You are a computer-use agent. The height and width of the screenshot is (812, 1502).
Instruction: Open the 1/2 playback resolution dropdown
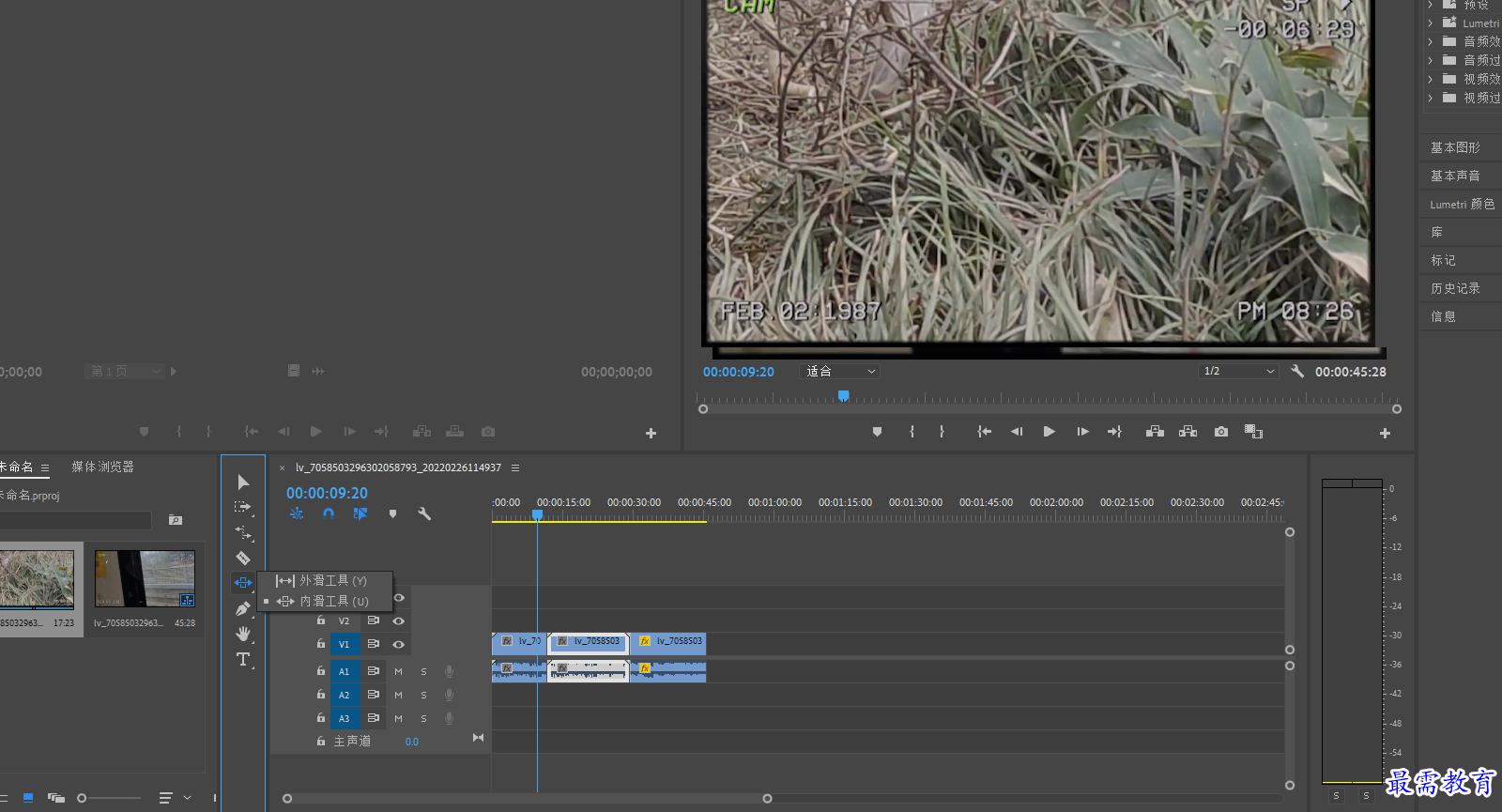[1239, 372]
